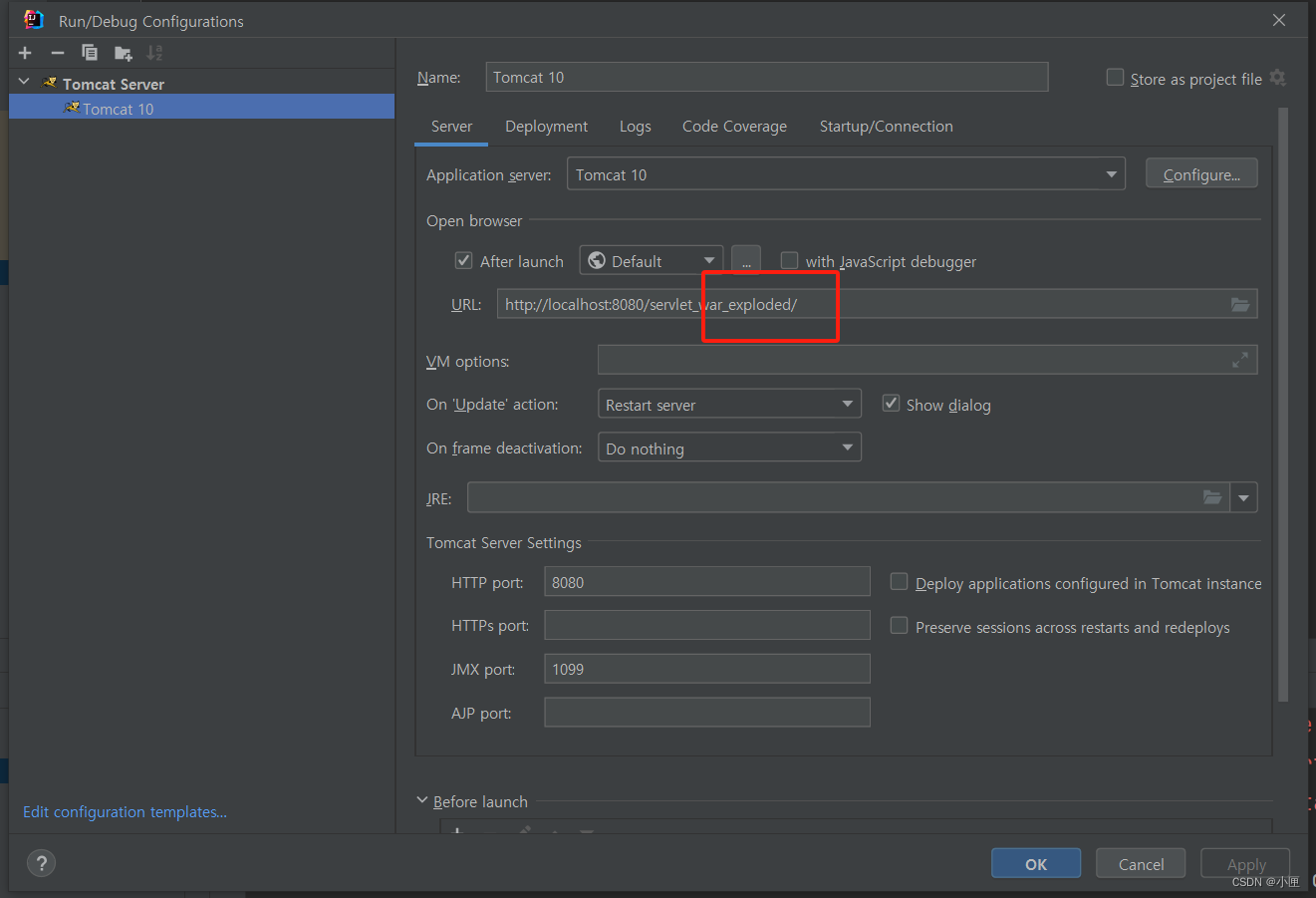Switch to the Startup/Connection tab
Viewport: 1316px width, 898px height.
(886, 127)
